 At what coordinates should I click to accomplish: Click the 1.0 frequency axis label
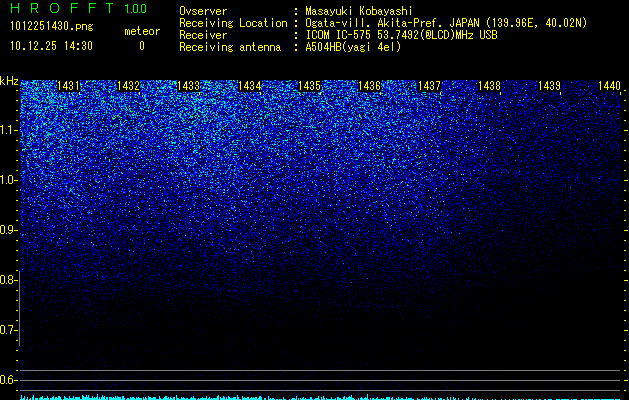[x=8, y=180]
